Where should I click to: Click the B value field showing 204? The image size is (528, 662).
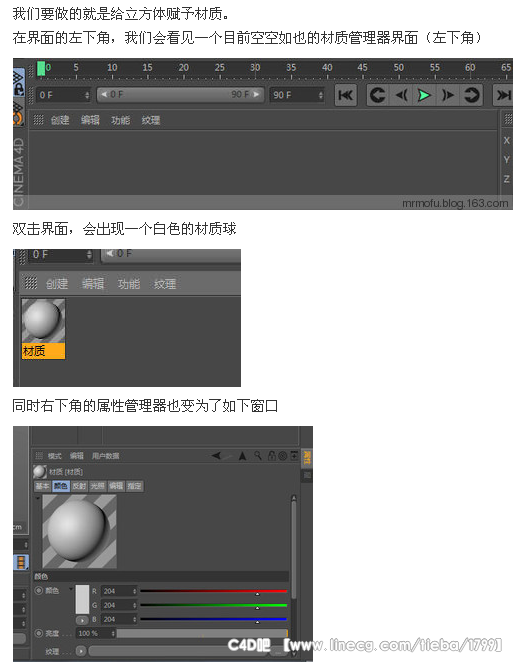[117, 619]
